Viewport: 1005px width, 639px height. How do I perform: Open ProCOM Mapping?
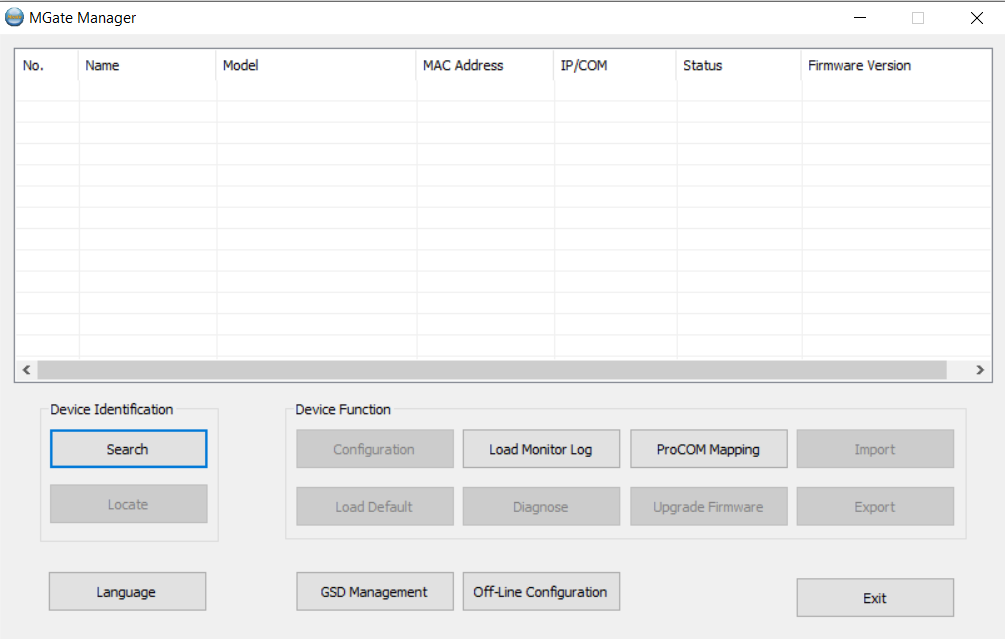708,449
